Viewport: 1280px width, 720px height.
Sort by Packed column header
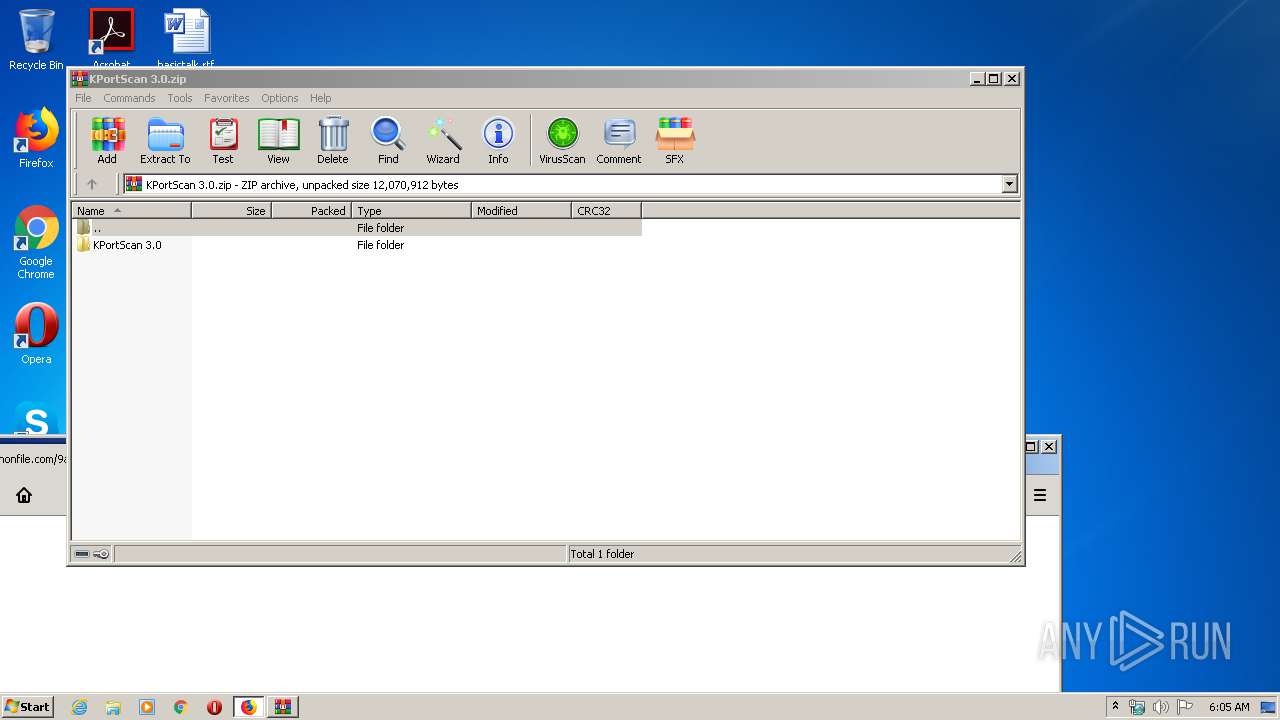click(311, 211)
